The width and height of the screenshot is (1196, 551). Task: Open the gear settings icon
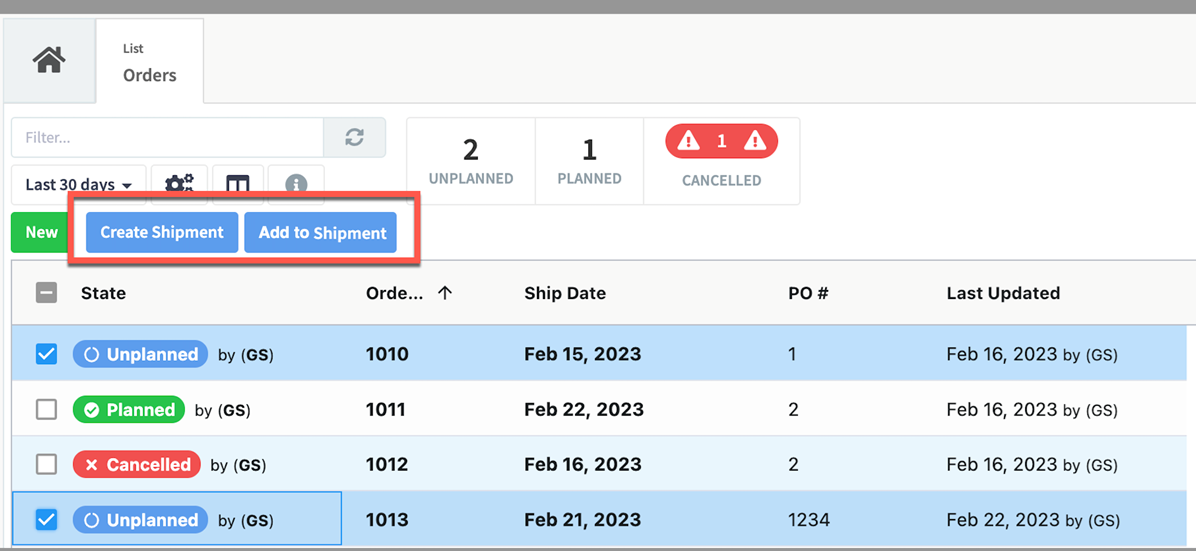pos(179,185)
